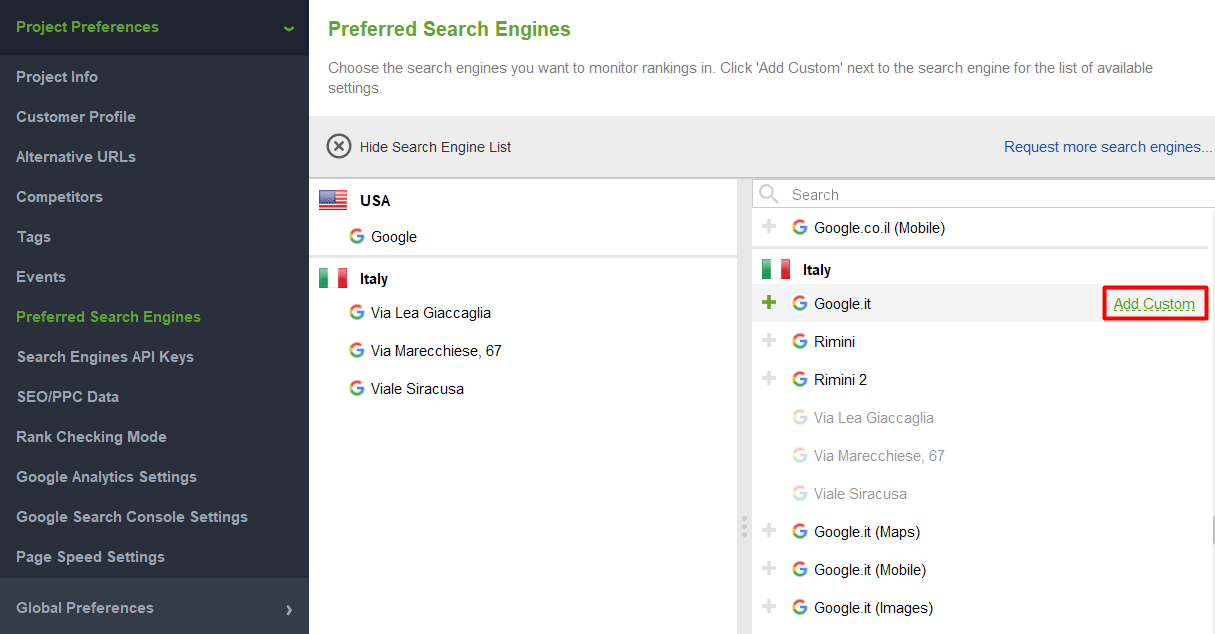Click Google logo next to Rimini

coord(800,341)
